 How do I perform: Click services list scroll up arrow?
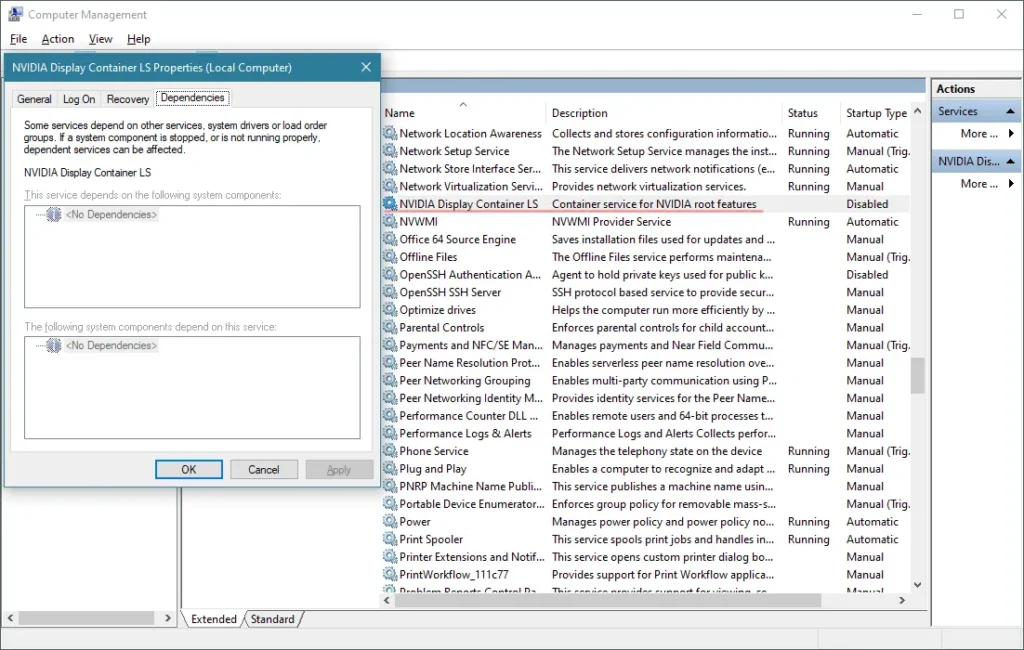tap(918, 111)
